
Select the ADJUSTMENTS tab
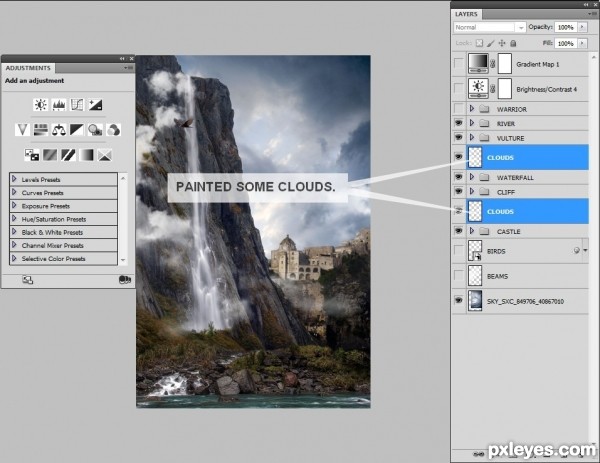tap(28, 68)
